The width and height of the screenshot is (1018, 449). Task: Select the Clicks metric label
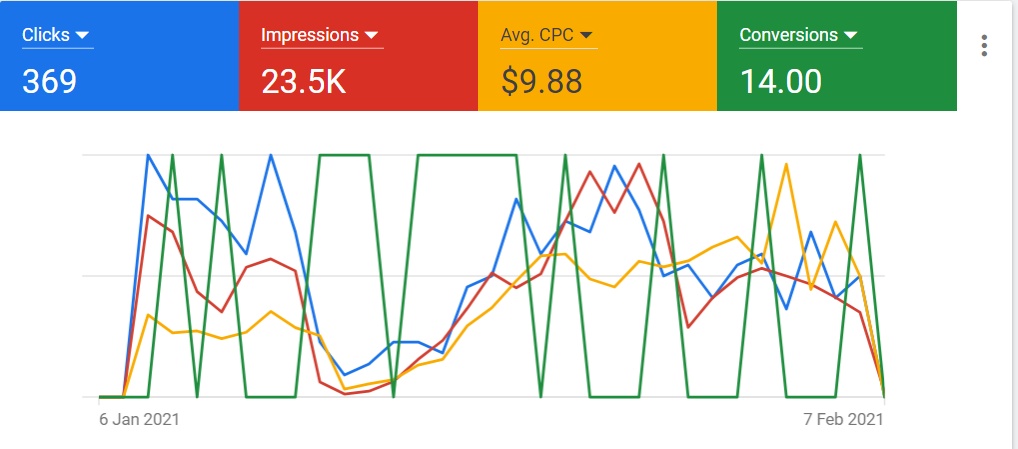(x=46, y=35)
